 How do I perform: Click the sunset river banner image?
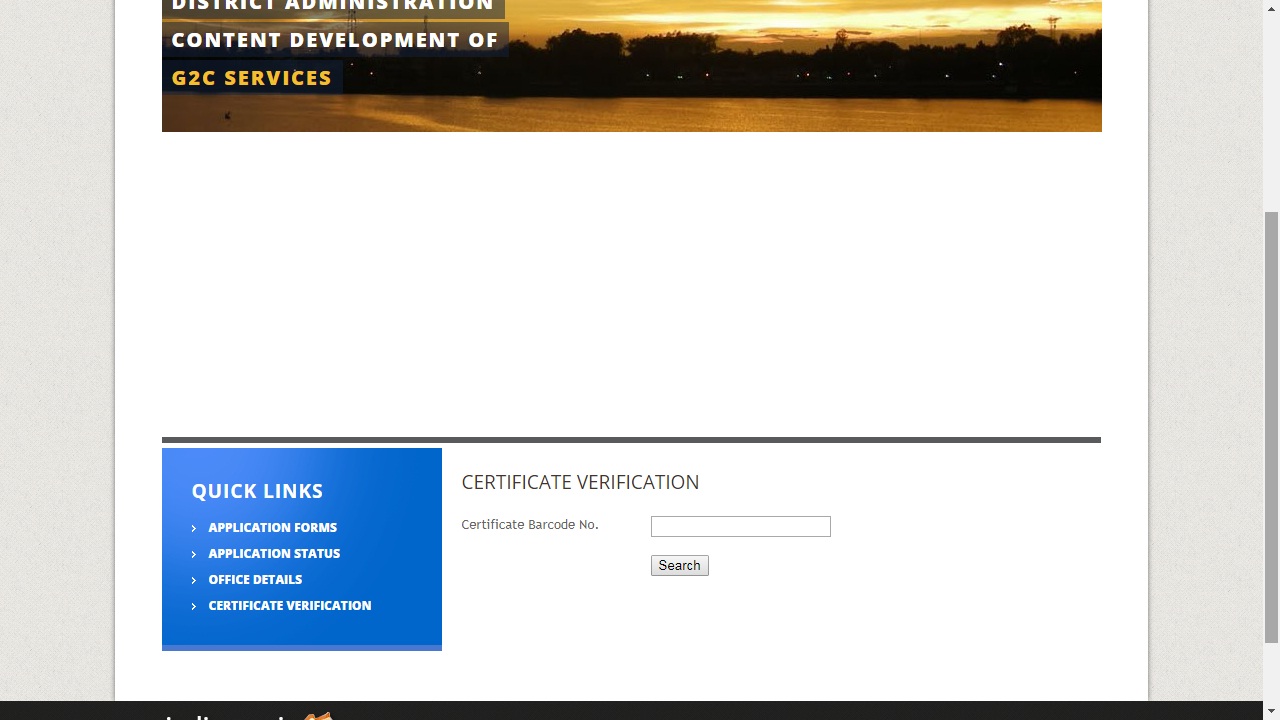[x=800, y=65]
